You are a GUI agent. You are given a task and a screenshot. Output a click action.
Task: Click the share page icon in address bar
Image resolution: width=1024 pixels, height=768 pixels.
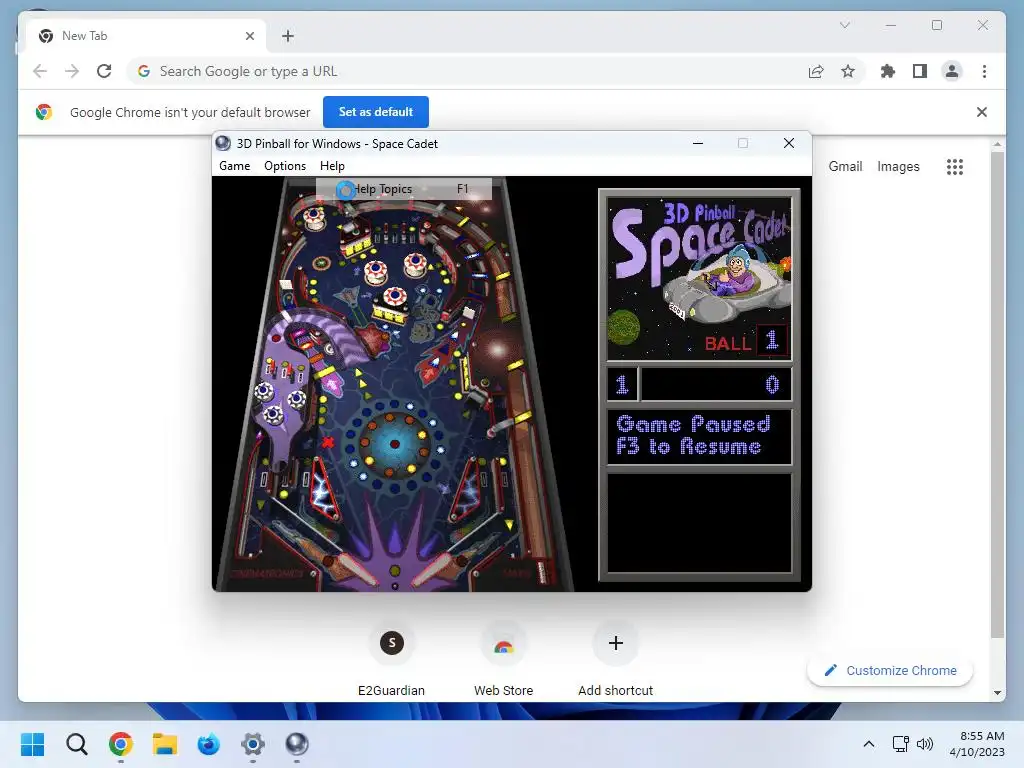click(x=816, y=71)
